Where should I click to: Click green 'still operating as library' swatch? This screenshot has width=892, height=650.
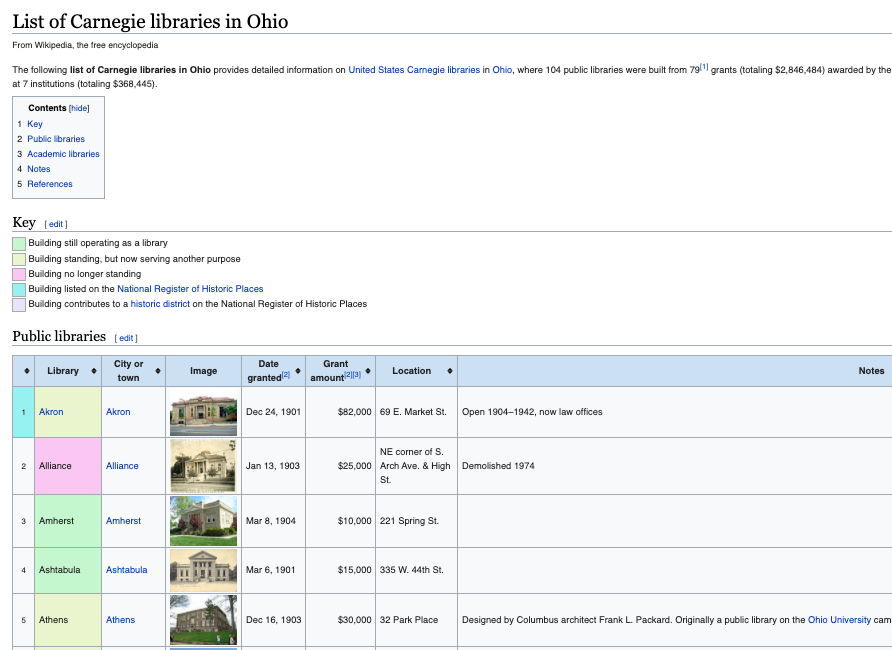[x=19, y=244]
